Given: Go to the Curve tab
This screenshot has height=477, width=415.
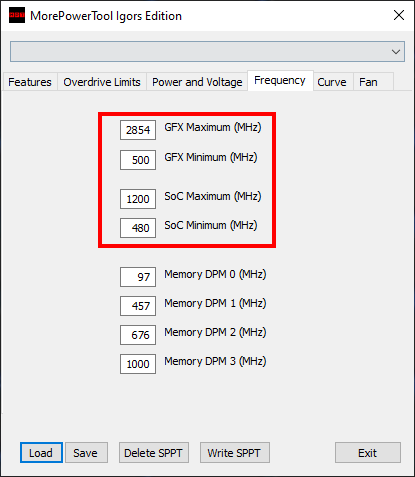Looking at the screenshot, I should pyautogui.click(x=332, y=82).
